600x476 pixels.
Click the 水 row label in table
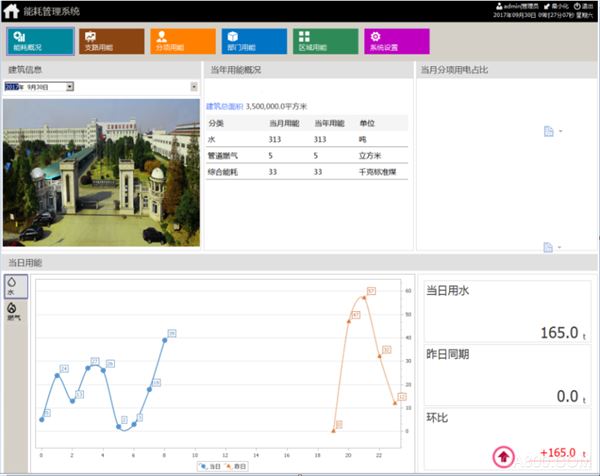pos(211,139)
